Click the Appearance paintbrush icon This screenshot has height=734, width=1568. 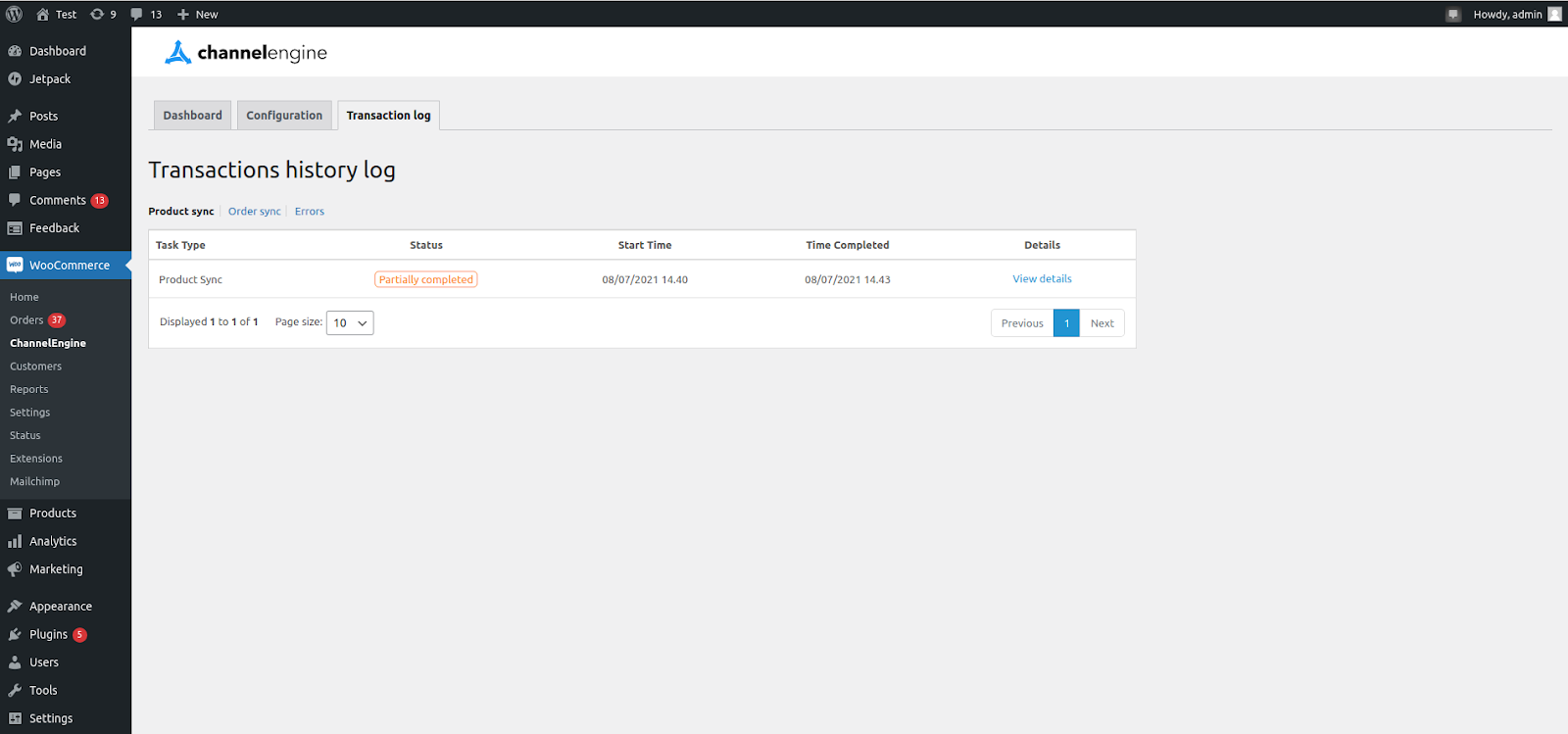tap(15, 607)
